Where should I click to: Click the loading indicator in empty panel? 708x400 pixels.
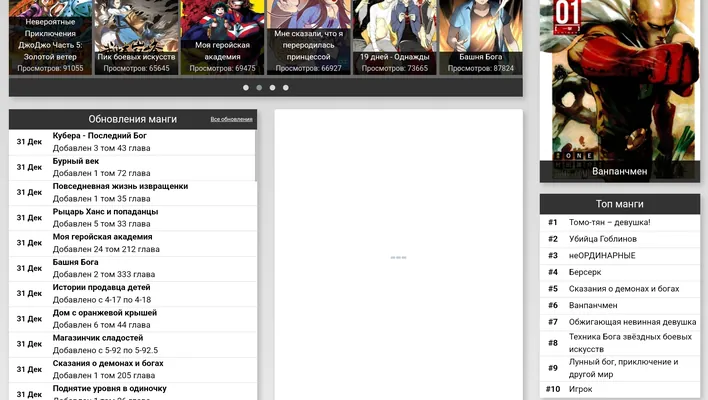pos(398,257)
